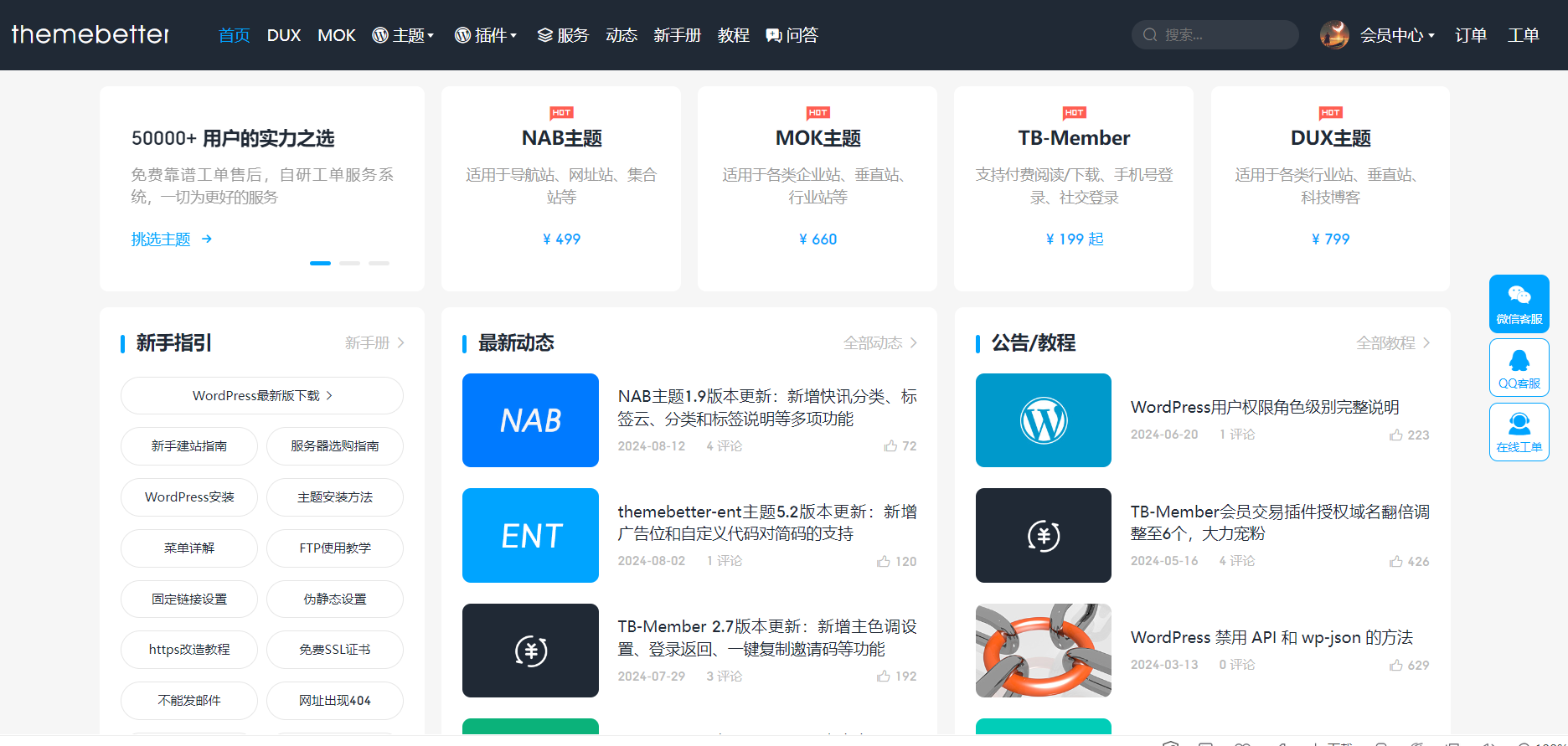Select the third carousel slide dot
The image size is (1568, 746).
coord(379,263)
